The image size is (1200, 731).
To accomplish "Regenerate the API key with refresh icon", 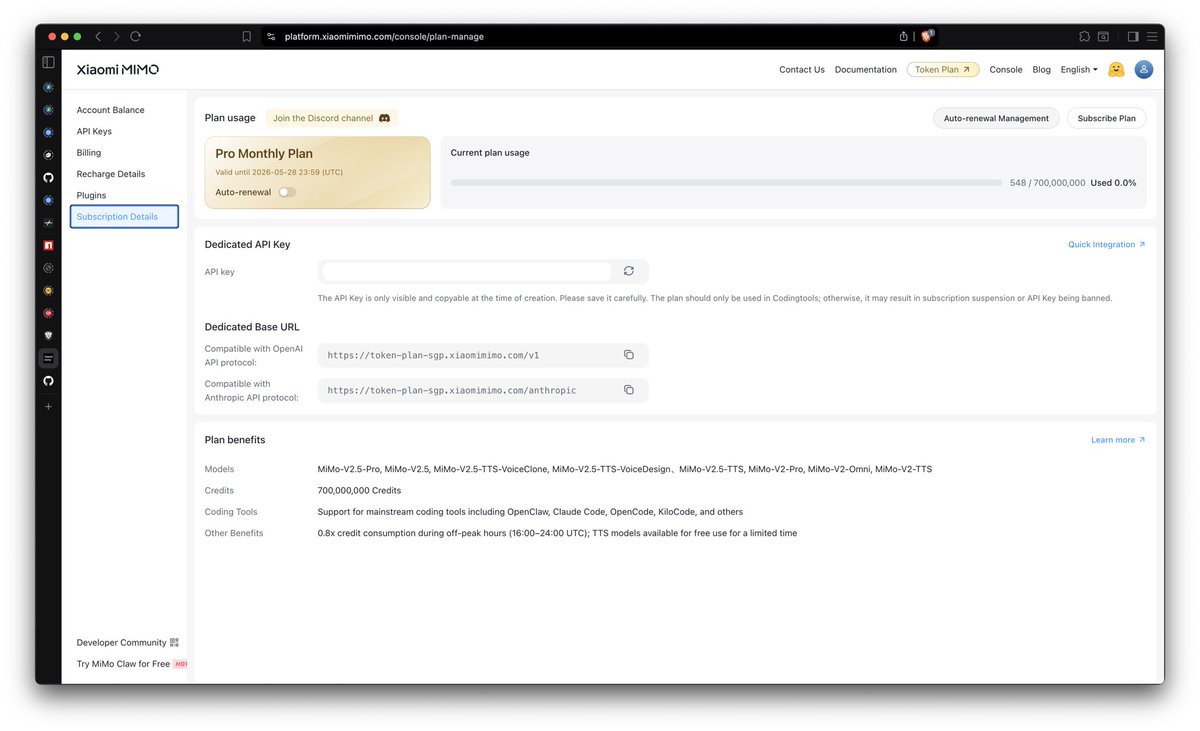I will click(x=629, y=271).
